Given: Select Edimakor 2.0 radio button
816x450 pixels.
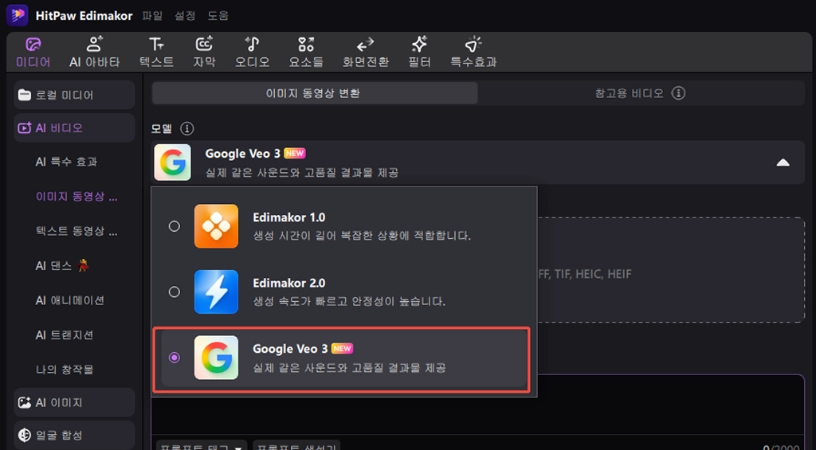Looking at the screenshot, I should tap(174, 292).
